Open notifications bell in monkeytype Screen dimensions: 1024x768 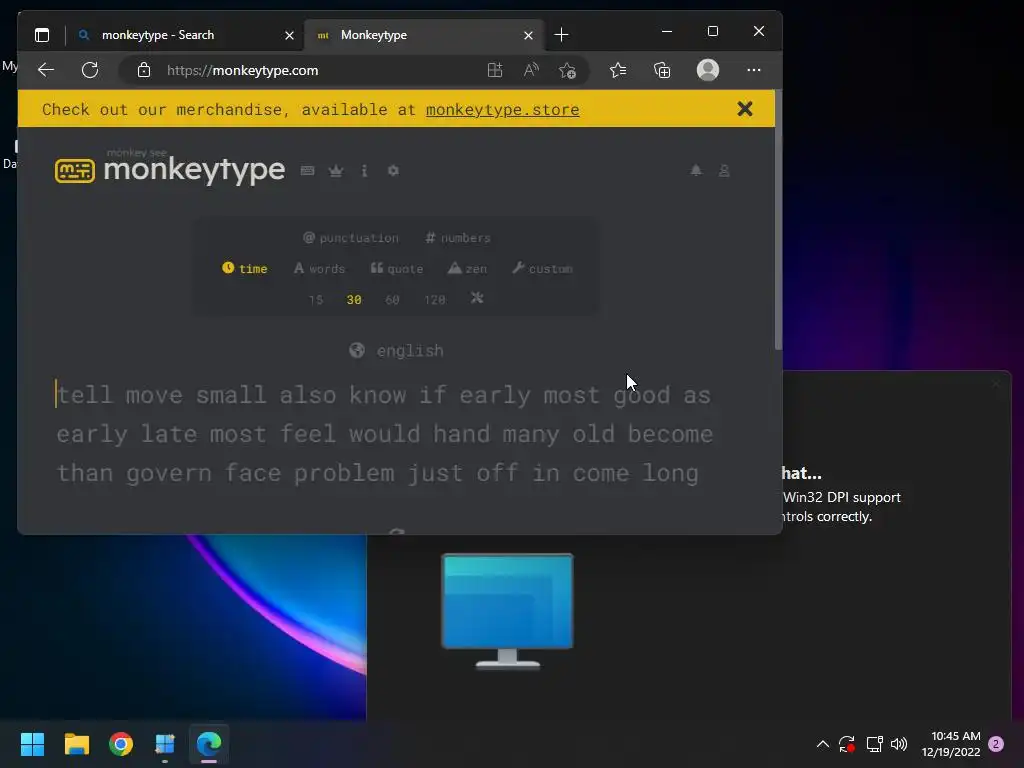[x=696, y=170]
